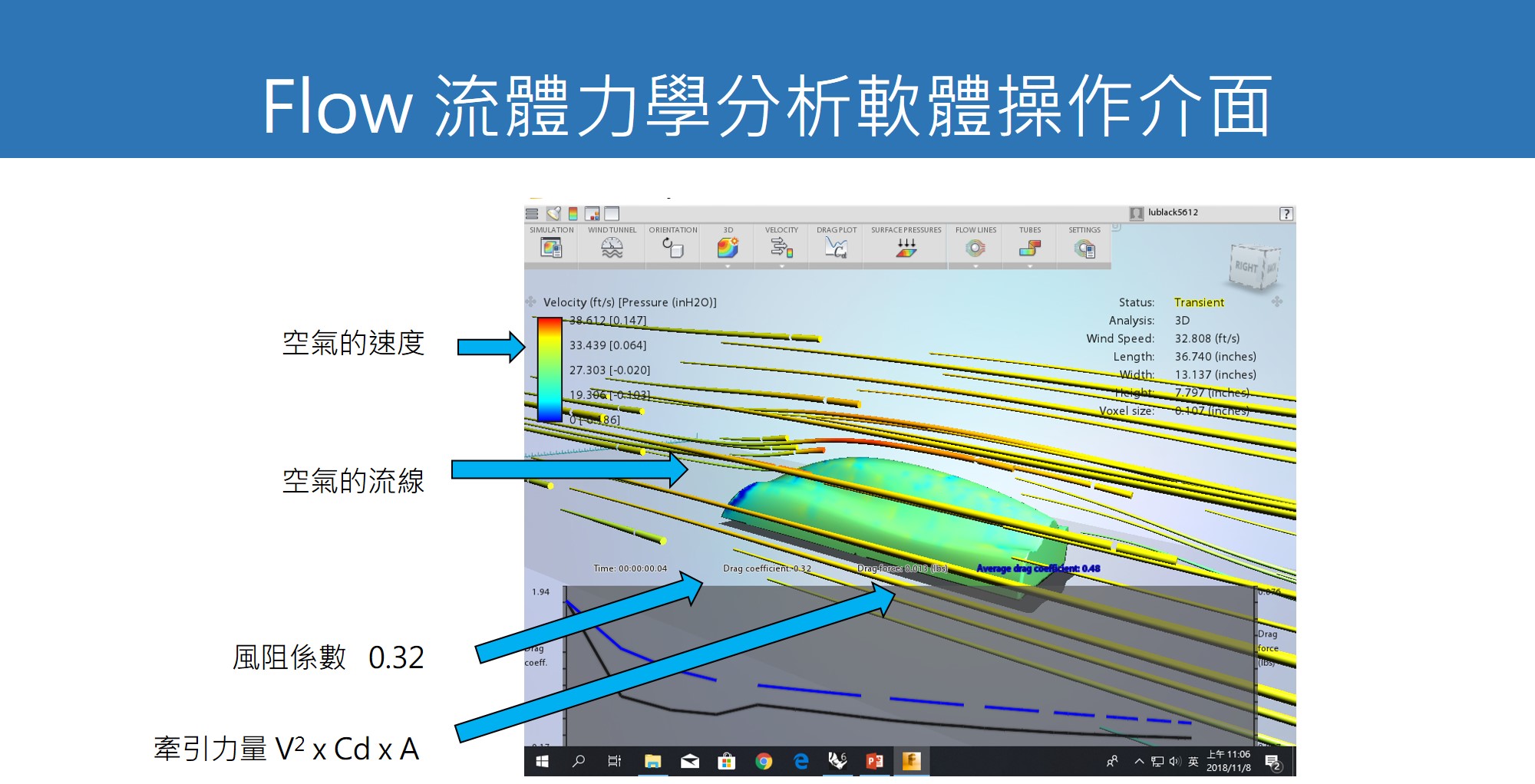Toggle the blank window layout icon

pos(612,213)
